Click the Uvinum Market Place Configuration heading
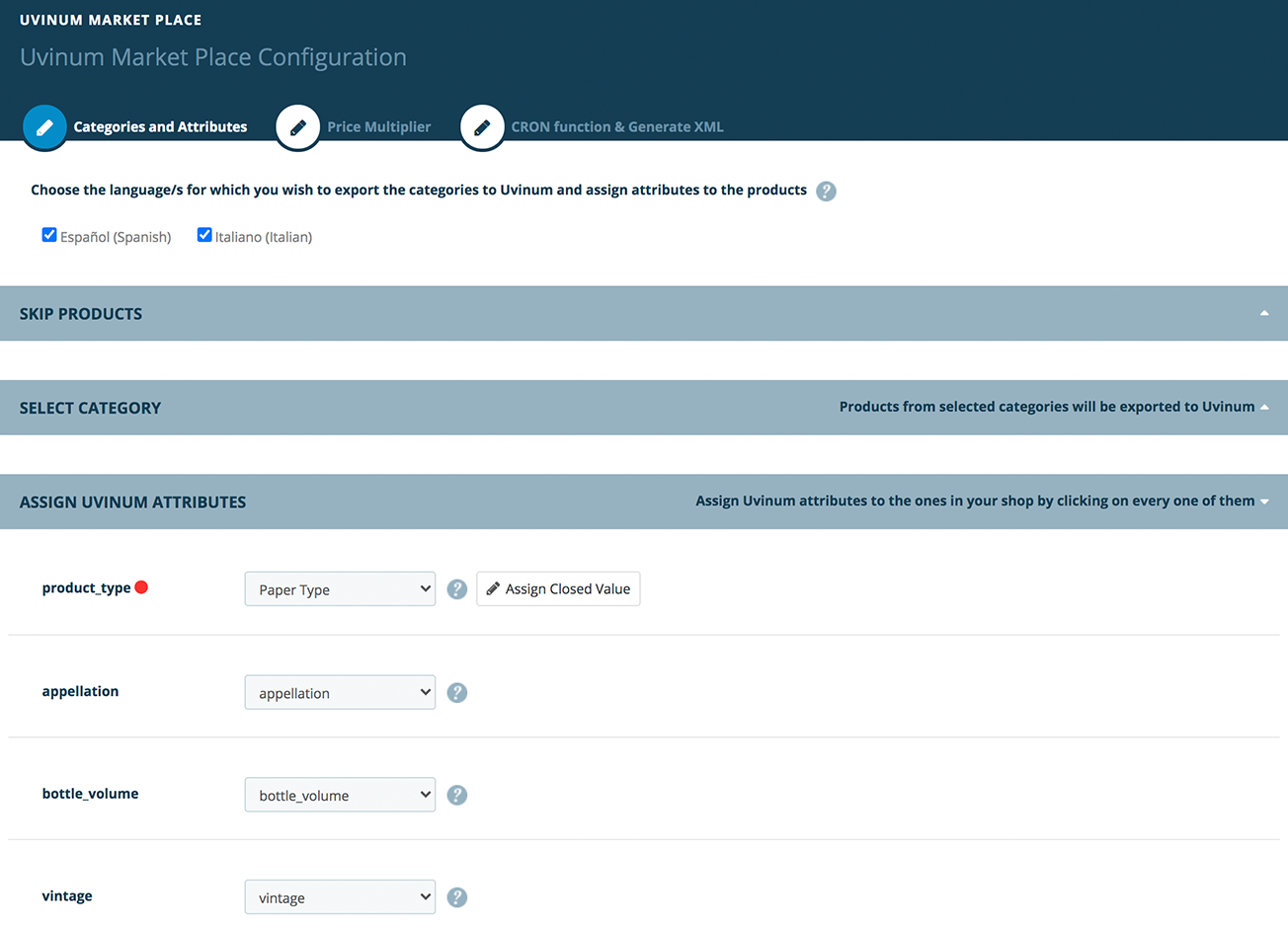 pyautogui.click(x=213, y=57)
